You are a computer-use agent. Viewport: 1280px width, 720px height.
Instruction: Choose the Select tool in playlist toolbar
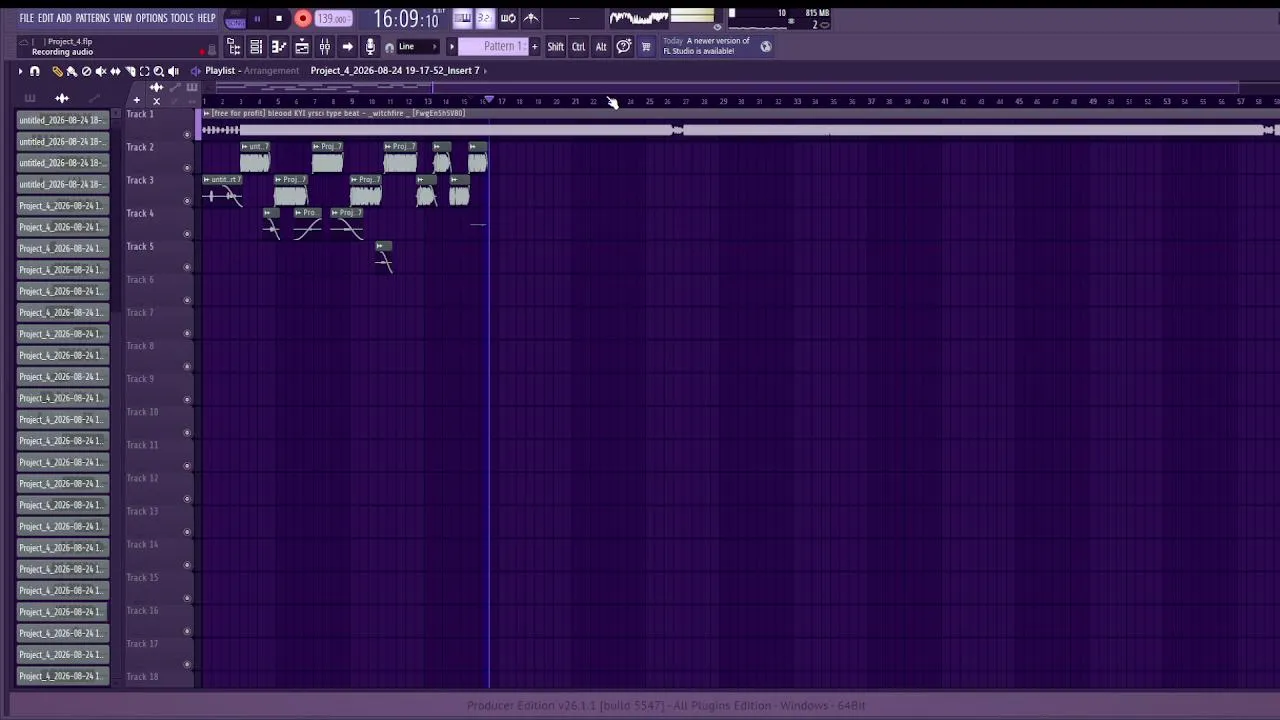pyautogui.click(x=144, y=71)
